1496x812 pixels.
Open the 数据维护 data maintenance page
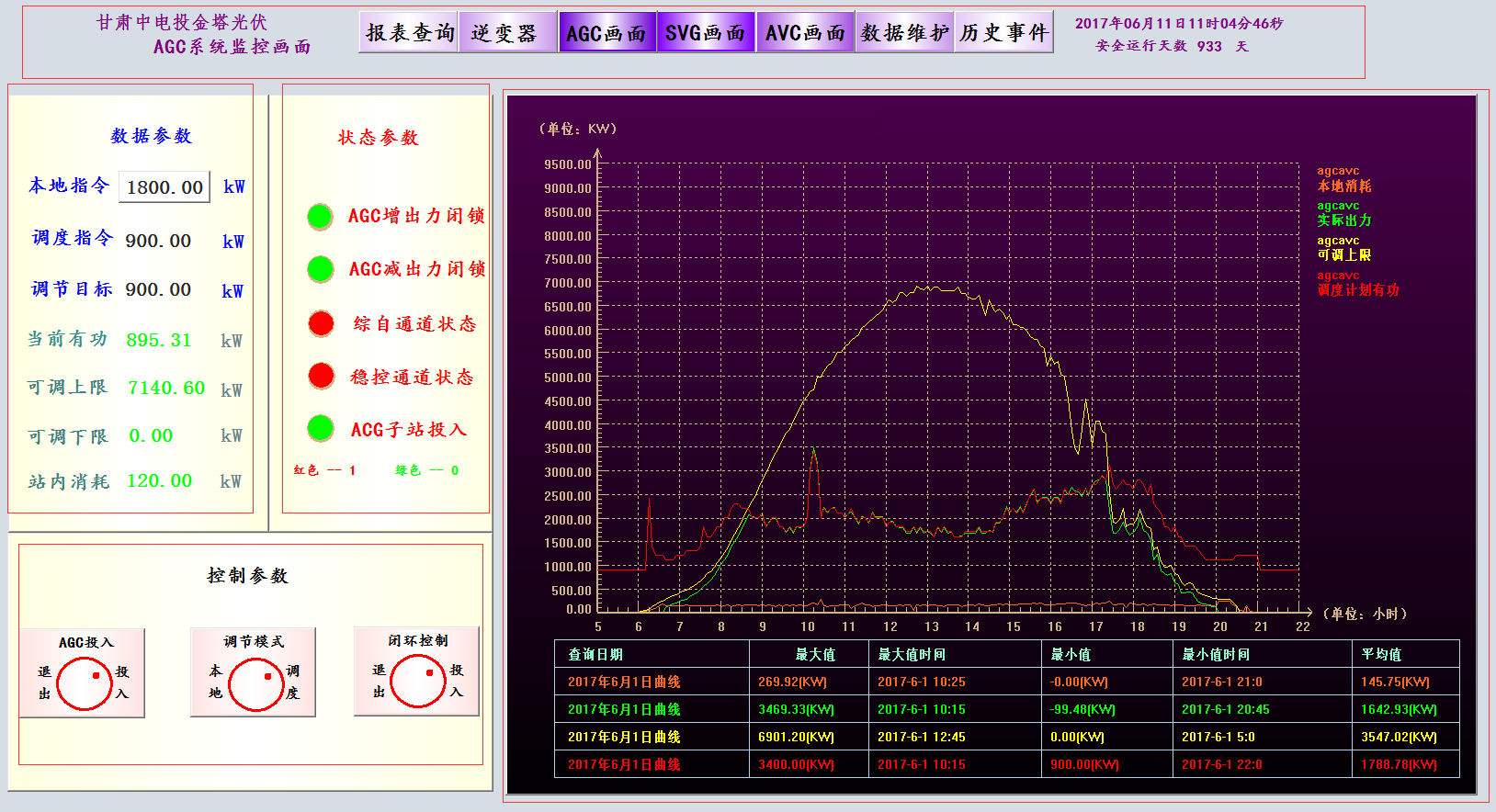click(x=904, y=33)
